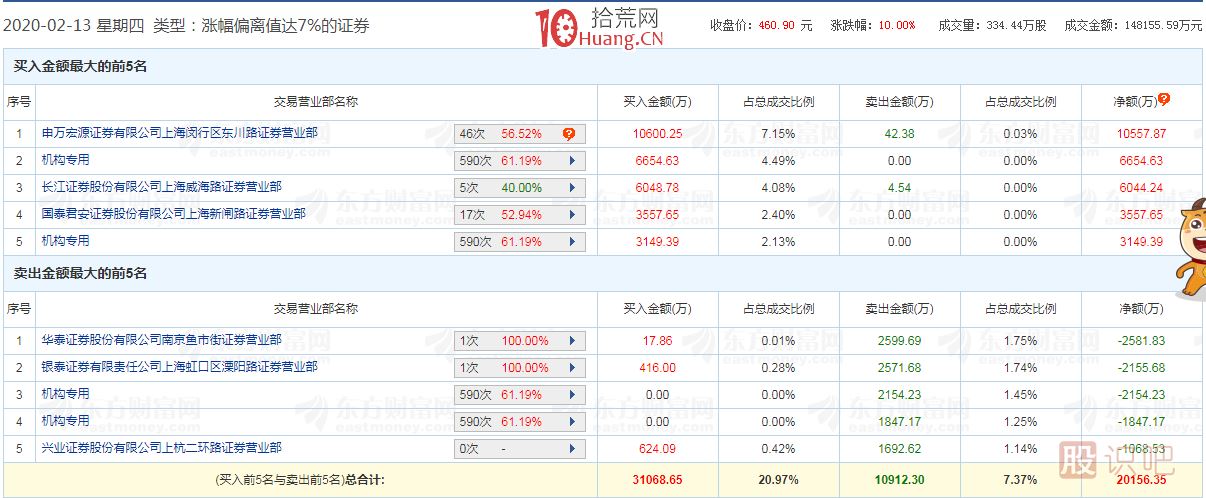Click the help icon next to 净额(万) header
This screenshot has width=1206, height=498.
coord(1164,99)
